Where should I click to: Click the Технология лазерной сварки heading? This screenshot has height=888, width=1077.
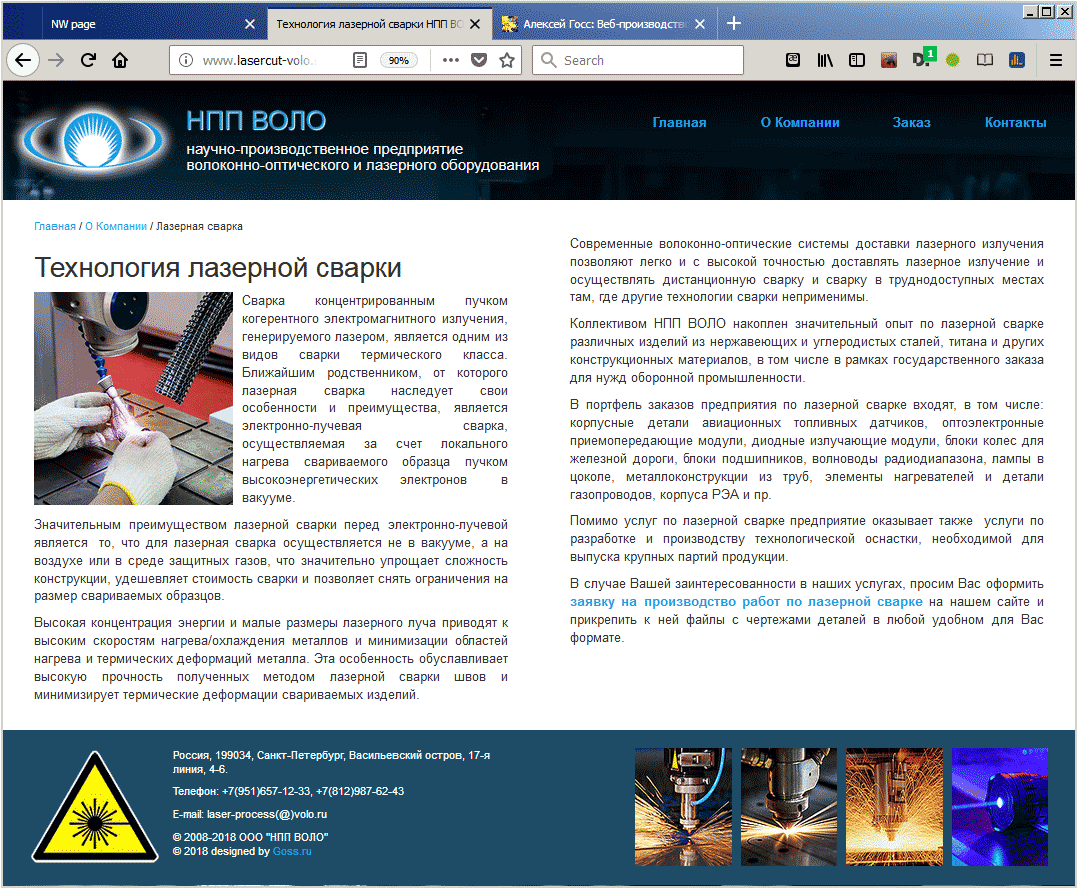coord(218,268)
